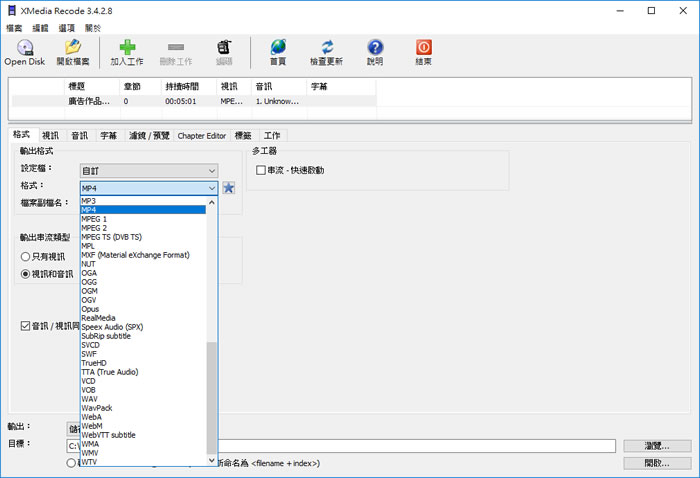The image size is (700, 478).
Task: Switch to the 工作 tab
Action: [x=272, y=136]
